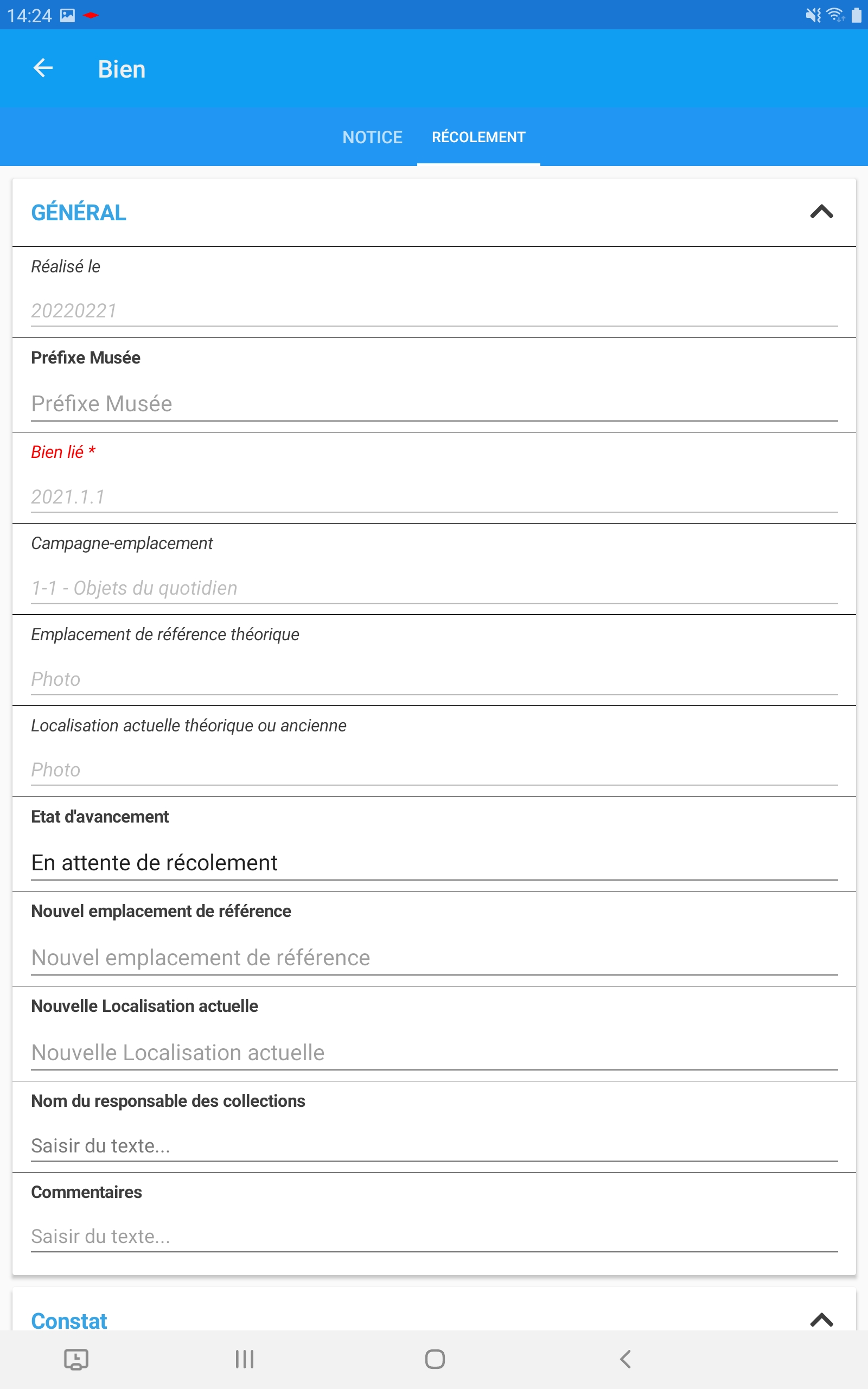Go back using the top arrow icon

tap(42, 68)
